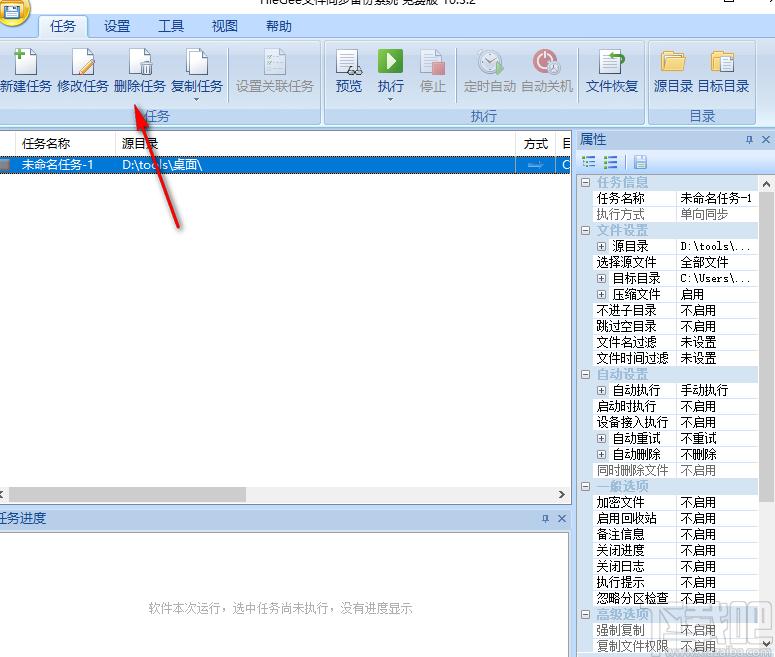Open the 工具 ribbon tab

tap(171, 26)
